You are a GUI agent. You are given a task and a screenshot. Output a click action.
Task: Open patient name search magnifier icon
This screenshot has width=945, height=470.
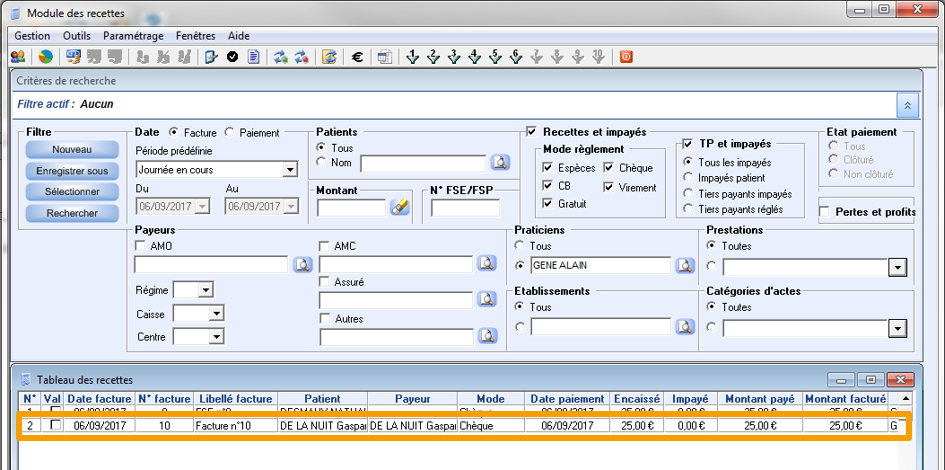[x=500, y=162]
